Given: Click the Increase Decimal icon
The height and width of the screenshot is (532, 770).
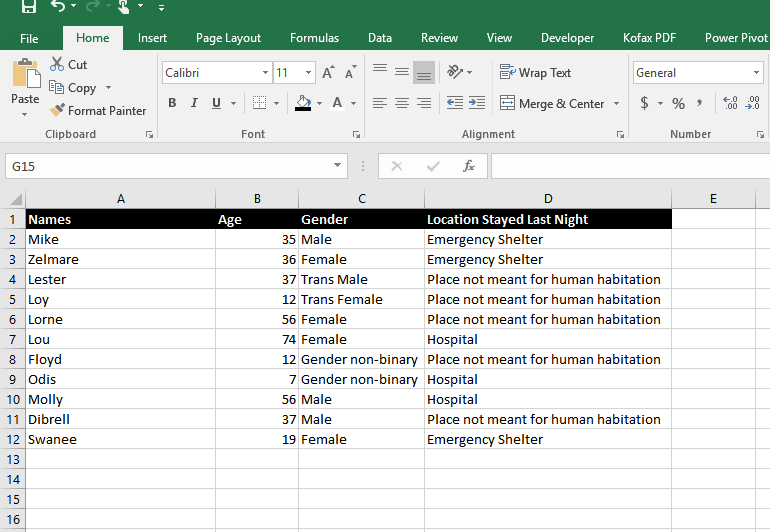Looking at the screenshot, I should tap(730, 103).
